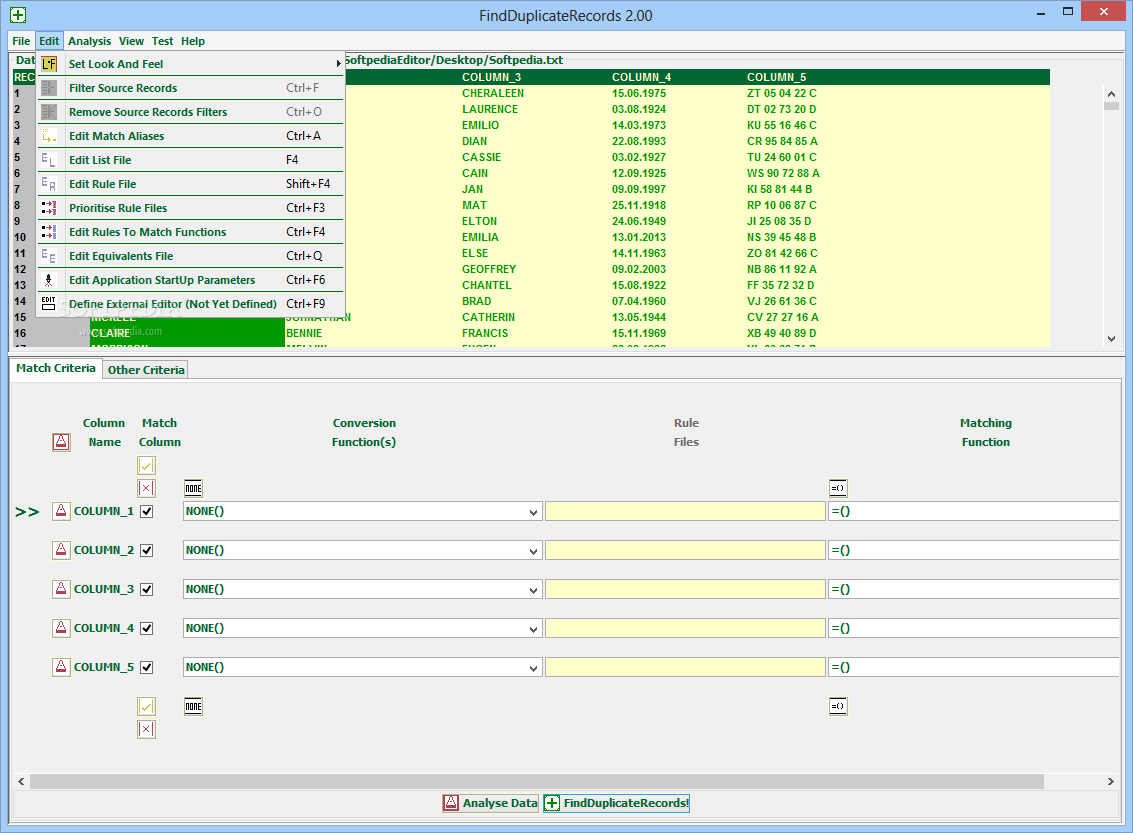The width and height of the screenshot is (1133, 833).
Task: Click the data table scroll up arrow
Action: click(1111, 94)
